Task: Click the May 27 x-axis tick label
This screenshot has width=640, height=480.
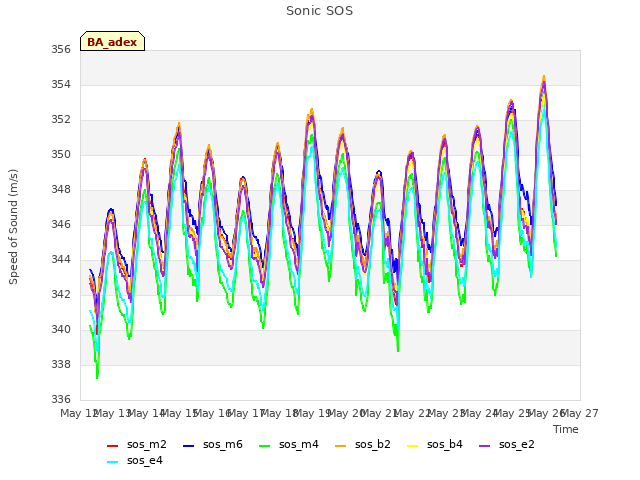Action: (x=580, y=413)
